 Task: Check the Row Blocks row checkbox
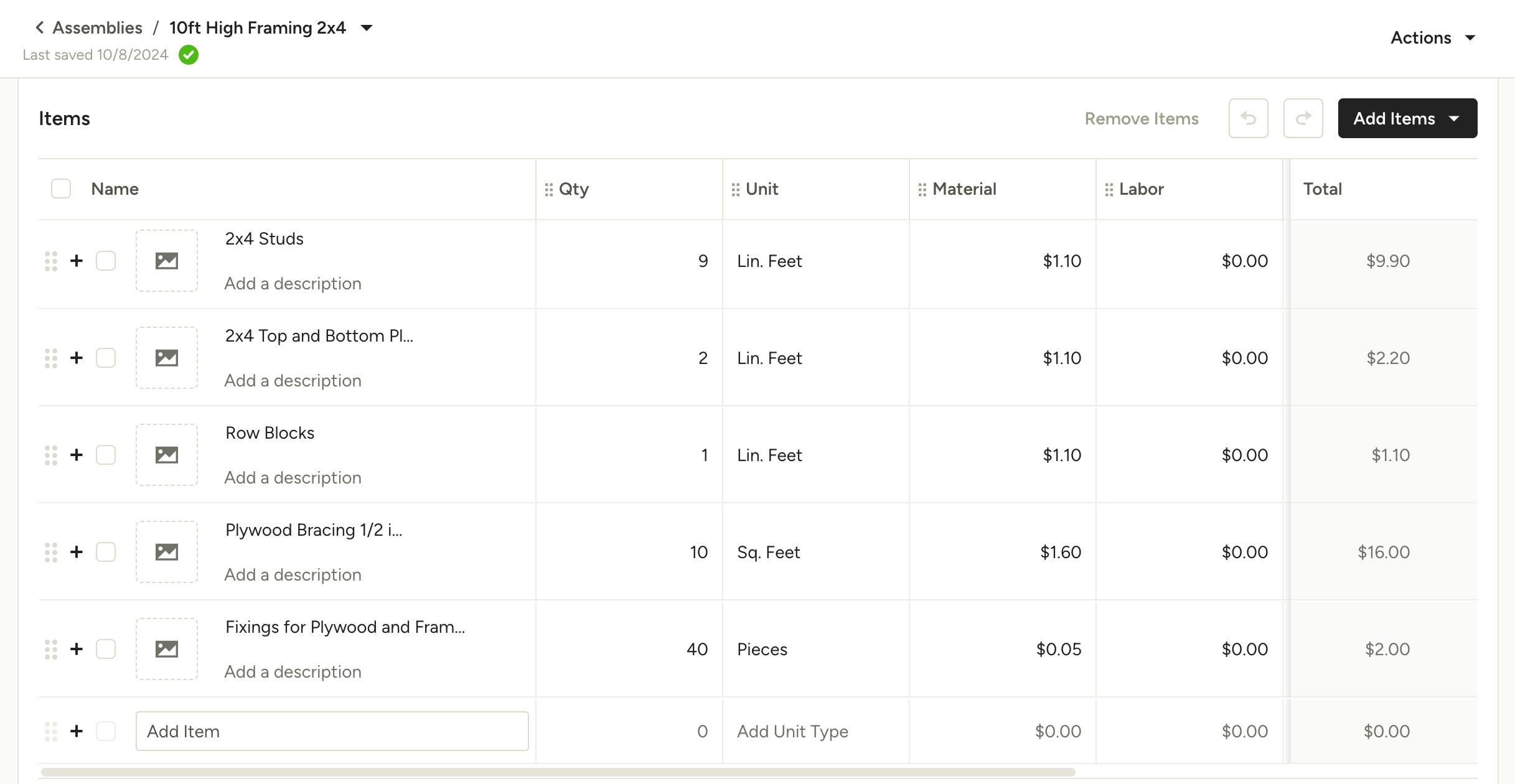(x=106, y=455)
